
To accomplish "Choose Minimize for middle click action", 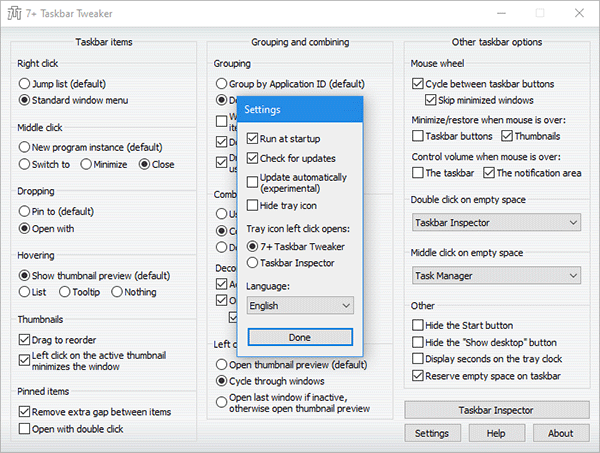I will point(87,164).
